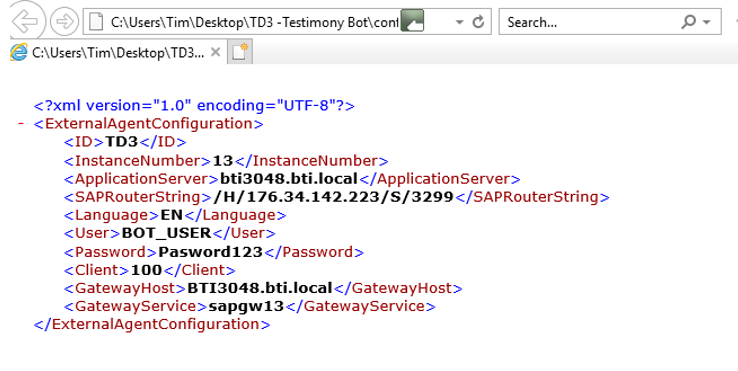Refresh the page with the reload icon
Viewport: 738px width, 371px height.
click(x=478, y=22)
